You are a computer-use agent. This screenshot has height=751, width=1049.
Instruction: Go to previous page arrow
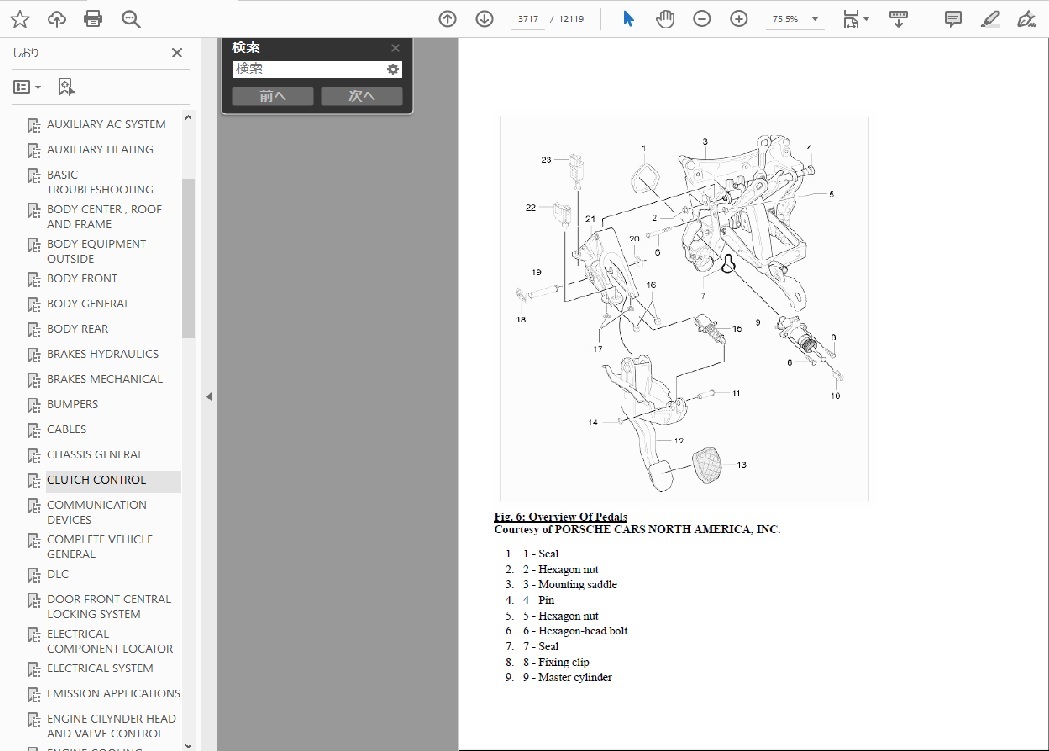(x=448, y=19)
